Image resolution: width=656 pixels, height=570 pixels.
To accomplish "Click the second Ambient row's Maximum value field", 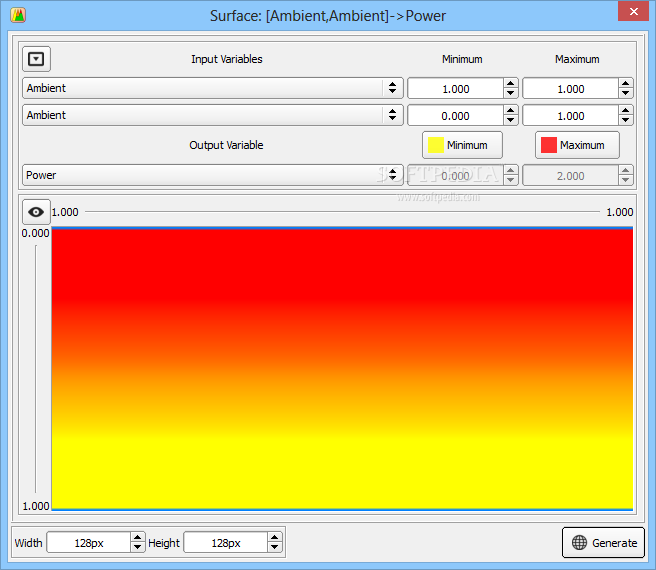I will [x=571, y=116].
